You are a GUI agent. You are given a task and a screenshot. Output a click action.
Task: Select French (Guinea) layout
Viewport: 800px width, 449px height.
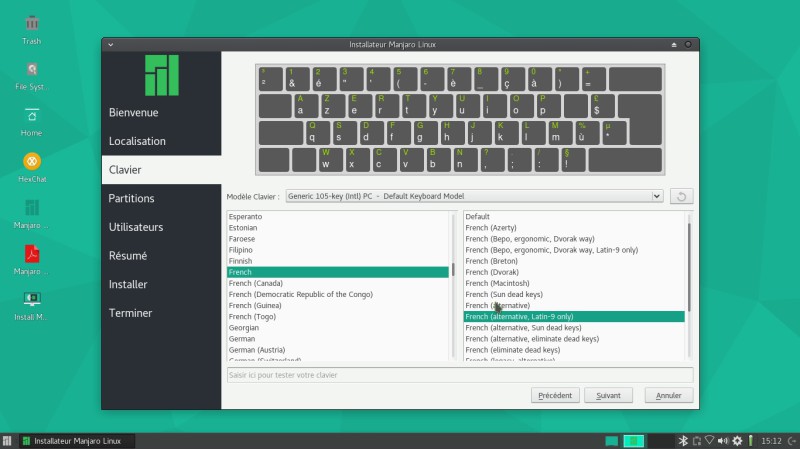[x=338, y=306]
